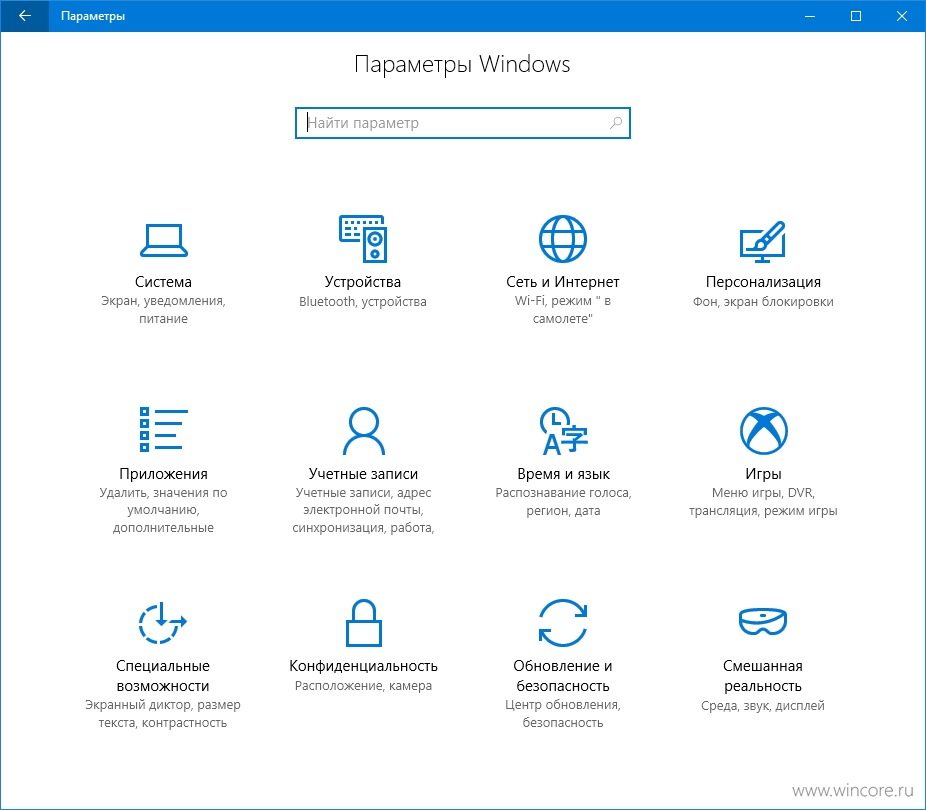Click 'Wi-Fi, режим " в самолете"' description
The width and height of the screenshot is (926, 810).
[x=563, y=309]
